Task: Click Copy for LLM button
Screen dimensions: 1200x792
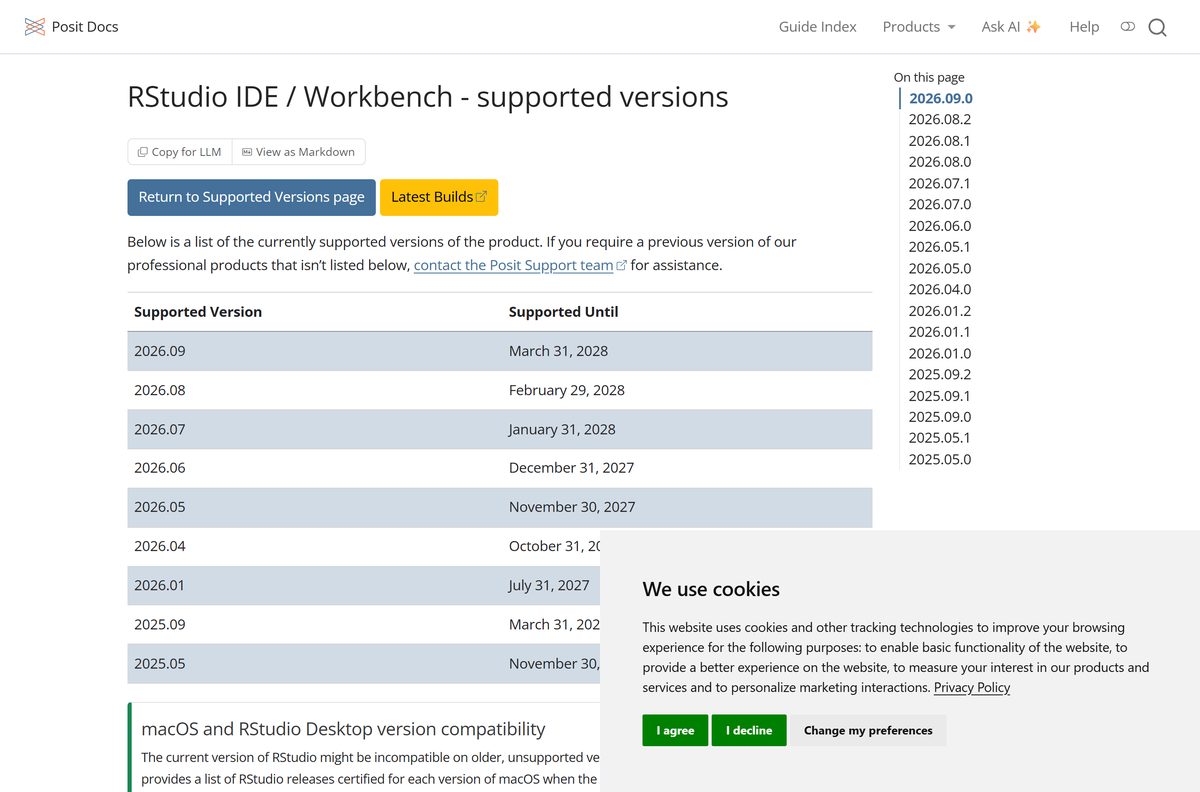Action: [180, 152]
